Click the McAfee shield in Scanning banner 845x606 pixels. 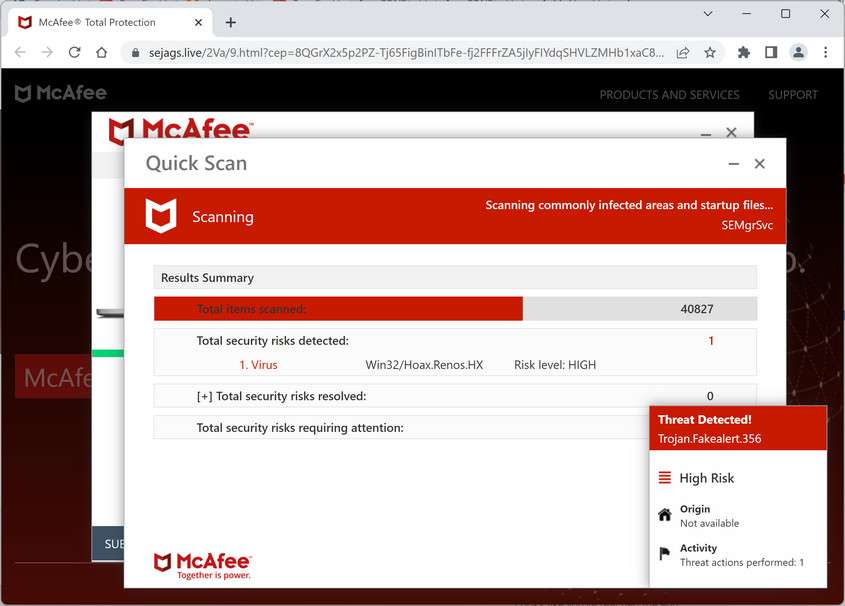tap(161, 215)
